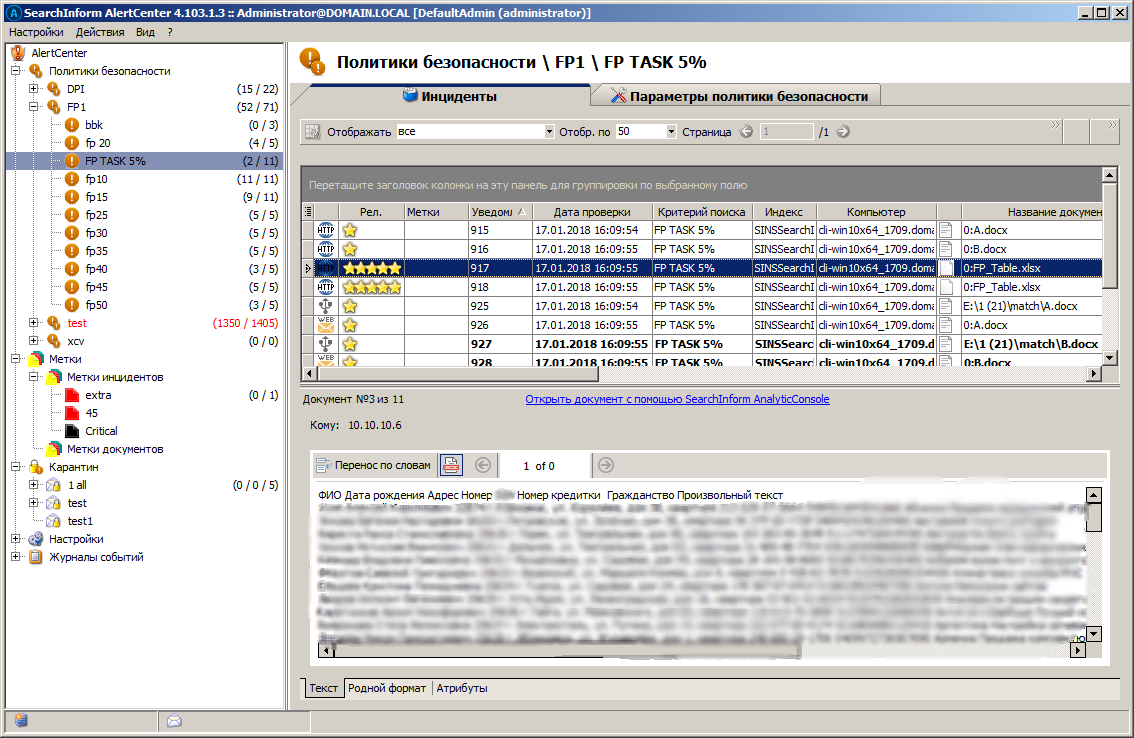
Task: Click single star relevance in row 915
Action: (x=350, y=230)
